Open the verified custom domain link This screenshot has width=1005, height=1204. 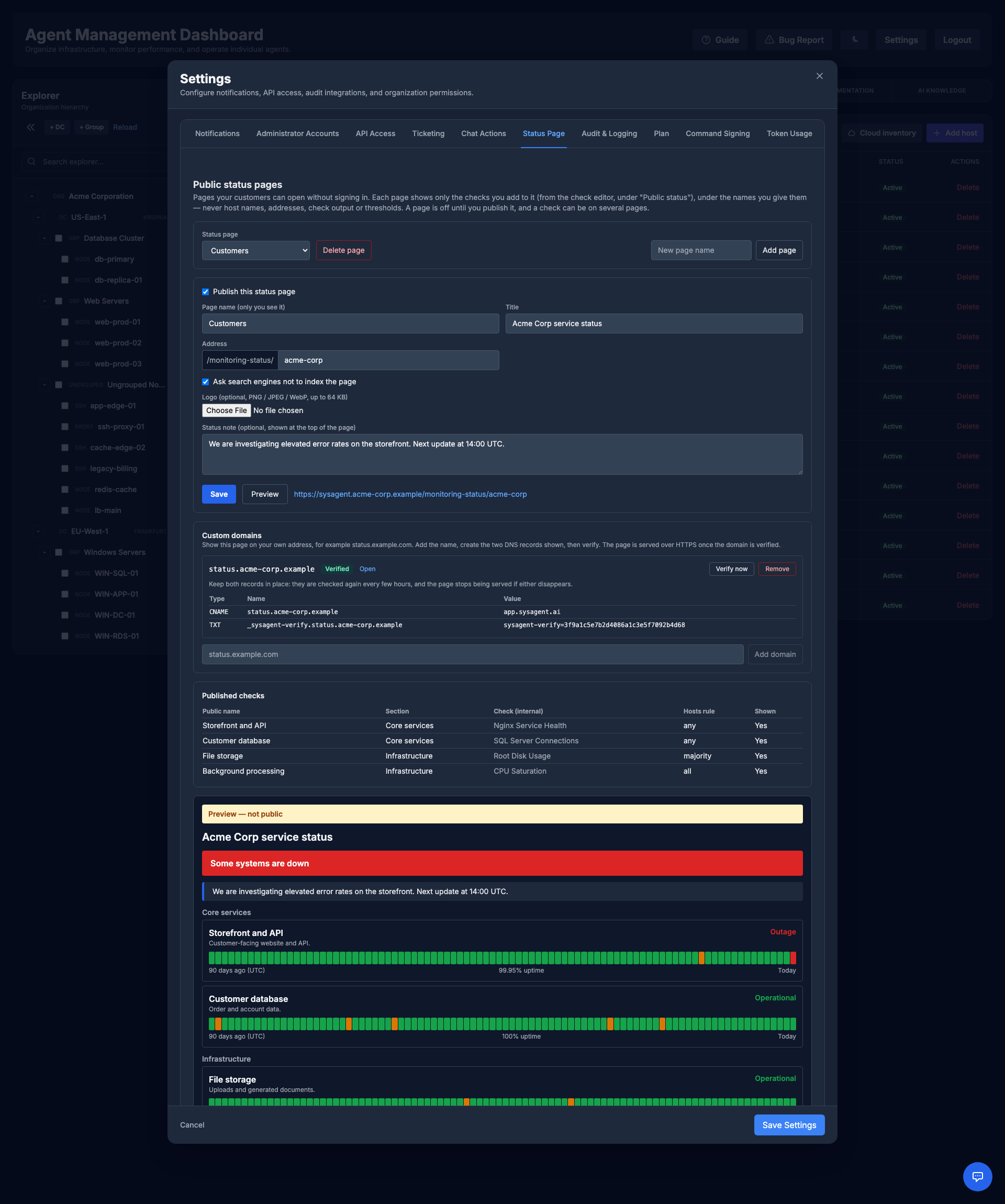pos(367,568)
